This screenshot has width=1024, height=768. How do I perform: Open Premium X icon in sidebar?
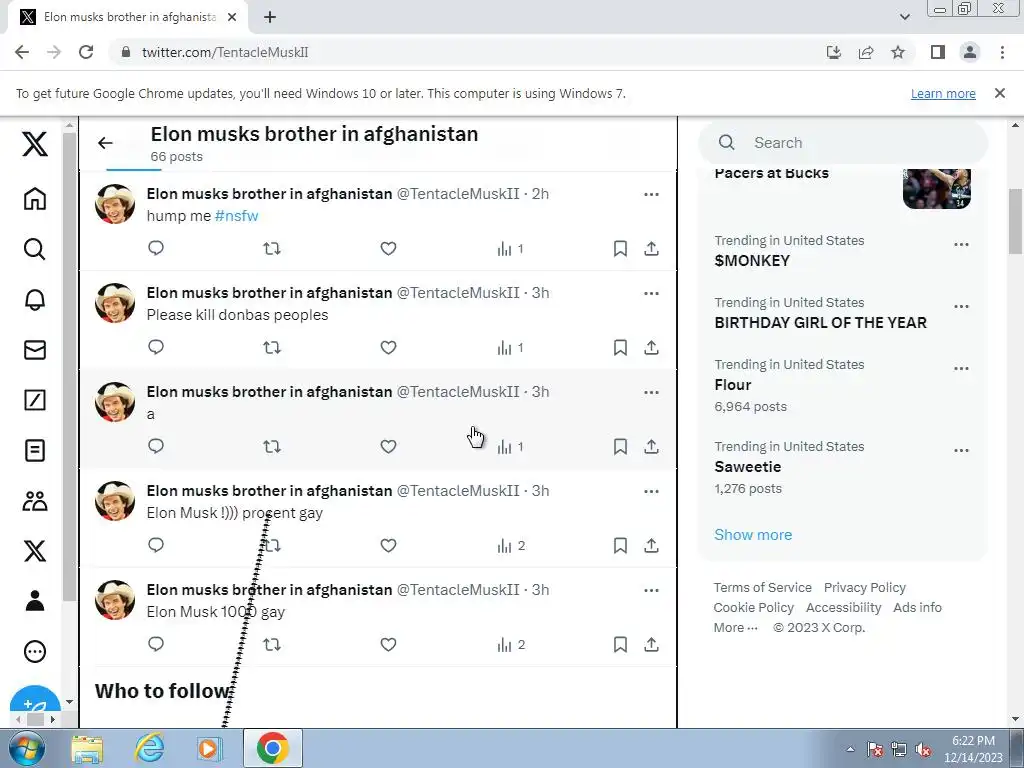tap(35, 551)
